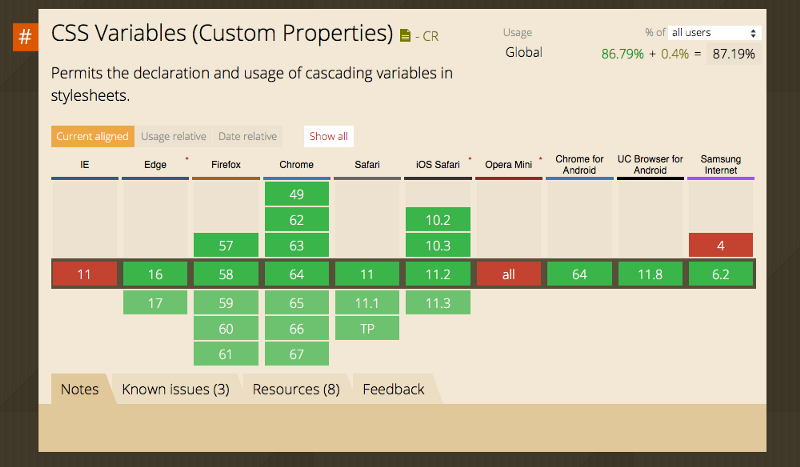This screenshot has height=467, width=800.
Task: Click the Firefox 57 support cell
Action: [x=226, y=245]
